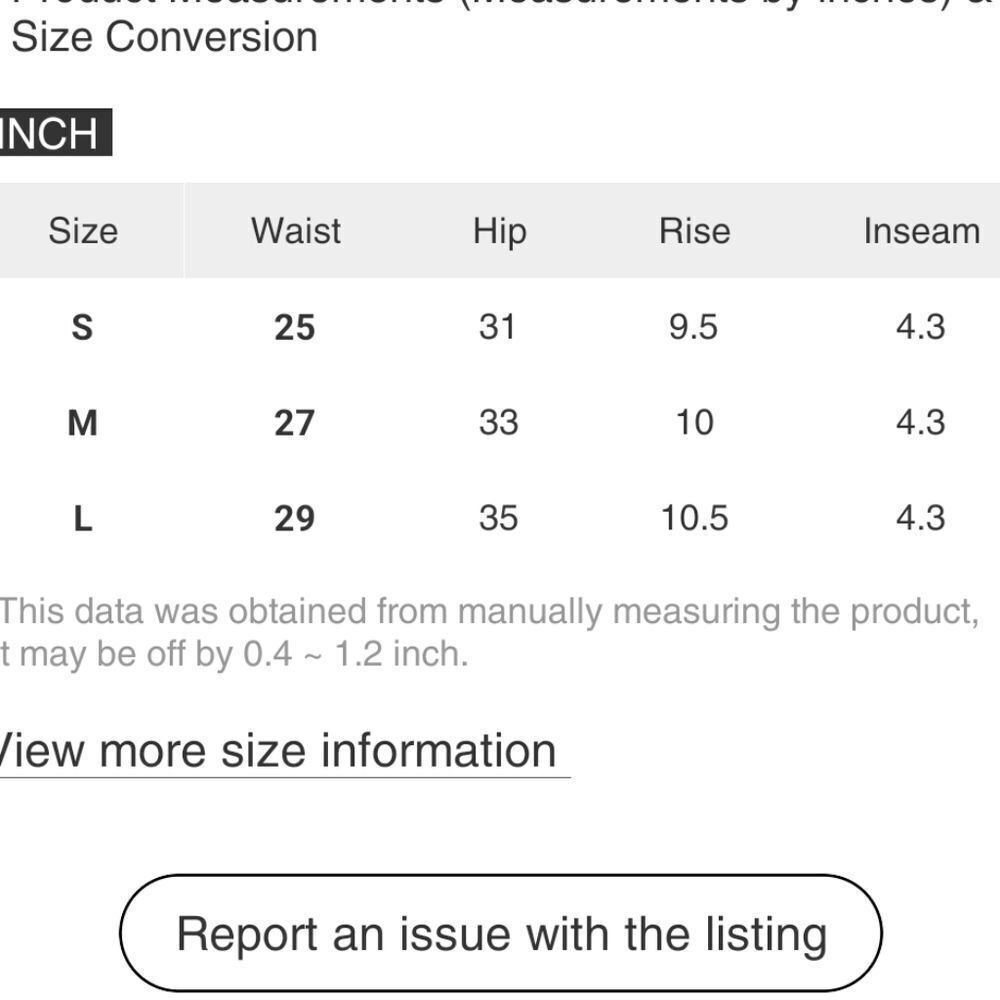Select the Waist column header
The height and width of the screenshot is (1000, 1000).
click(296, 231)
